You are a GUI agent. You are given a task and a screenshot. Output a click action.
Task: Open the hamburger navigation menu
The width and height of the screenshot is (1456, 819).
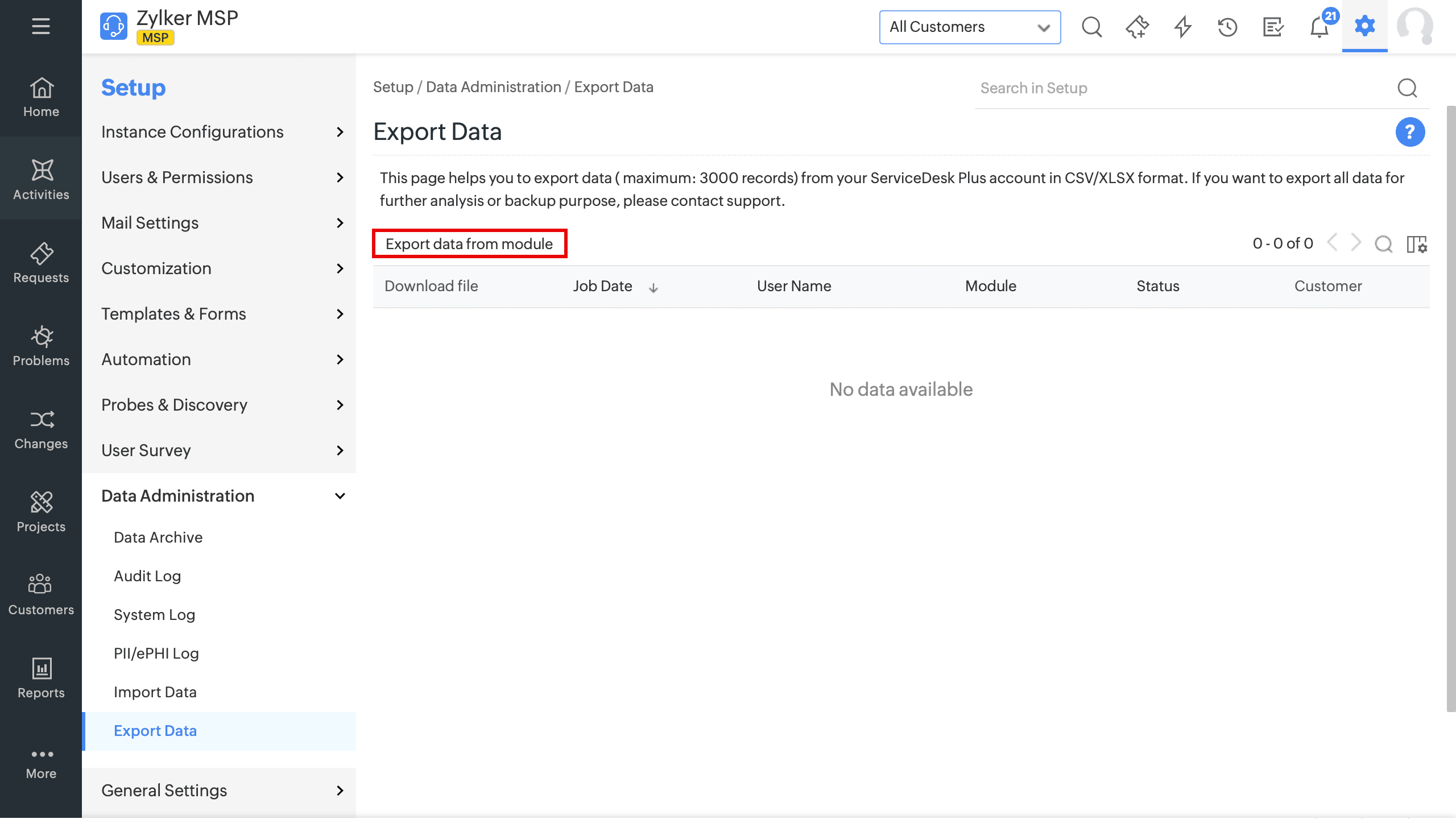(40, 26)
